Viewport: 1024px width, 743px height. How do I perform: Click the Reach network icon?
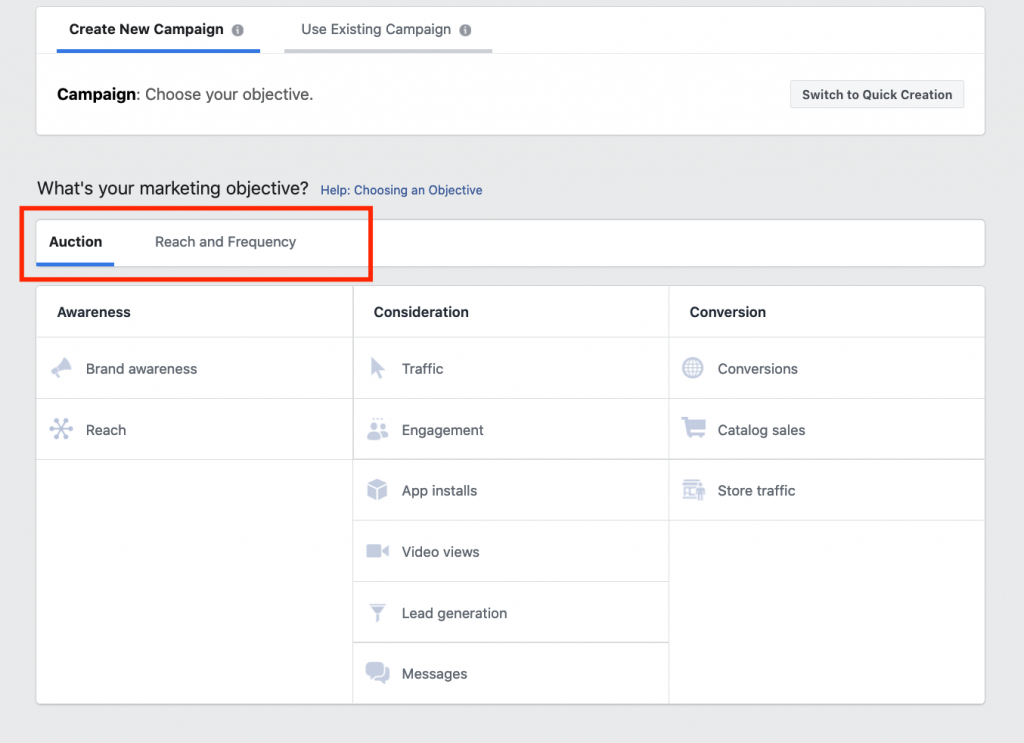click(61, 429)
